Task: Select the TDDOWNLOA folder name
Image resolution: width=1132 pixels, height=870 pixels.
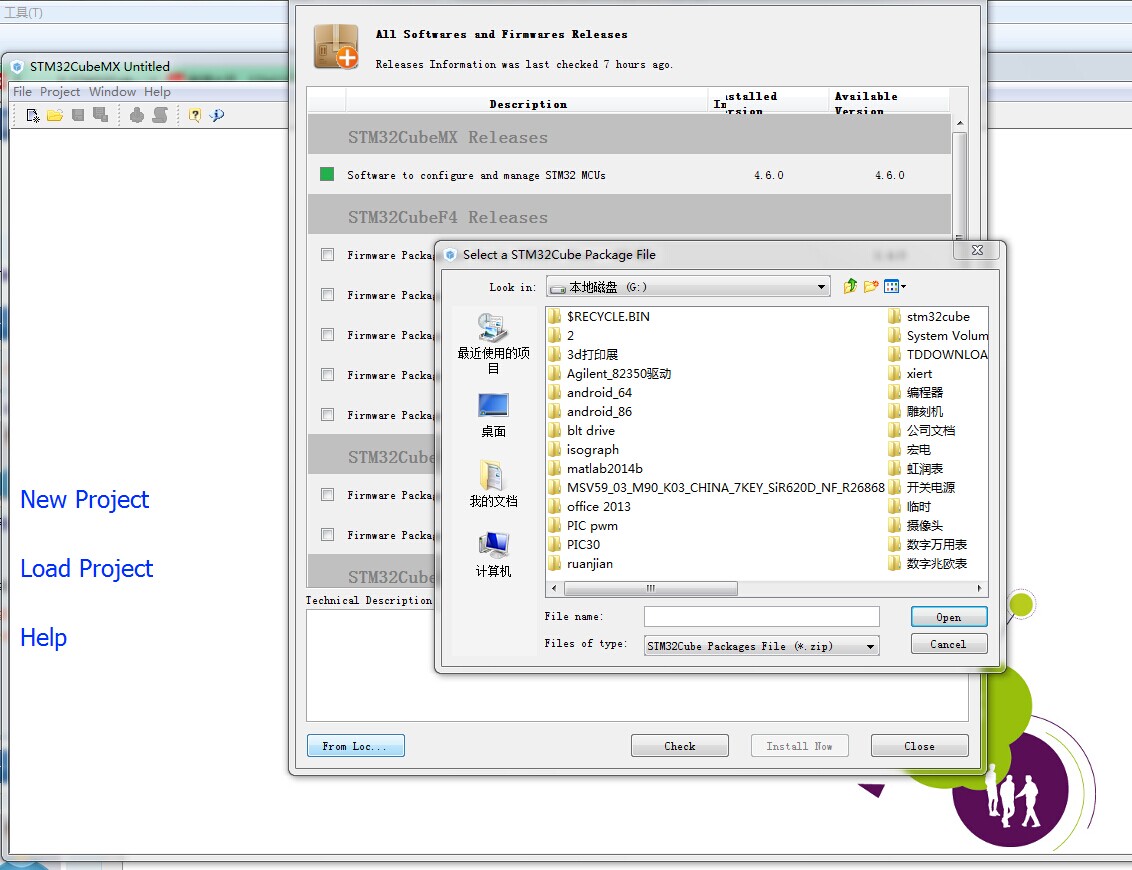Action: coord(947,354)
